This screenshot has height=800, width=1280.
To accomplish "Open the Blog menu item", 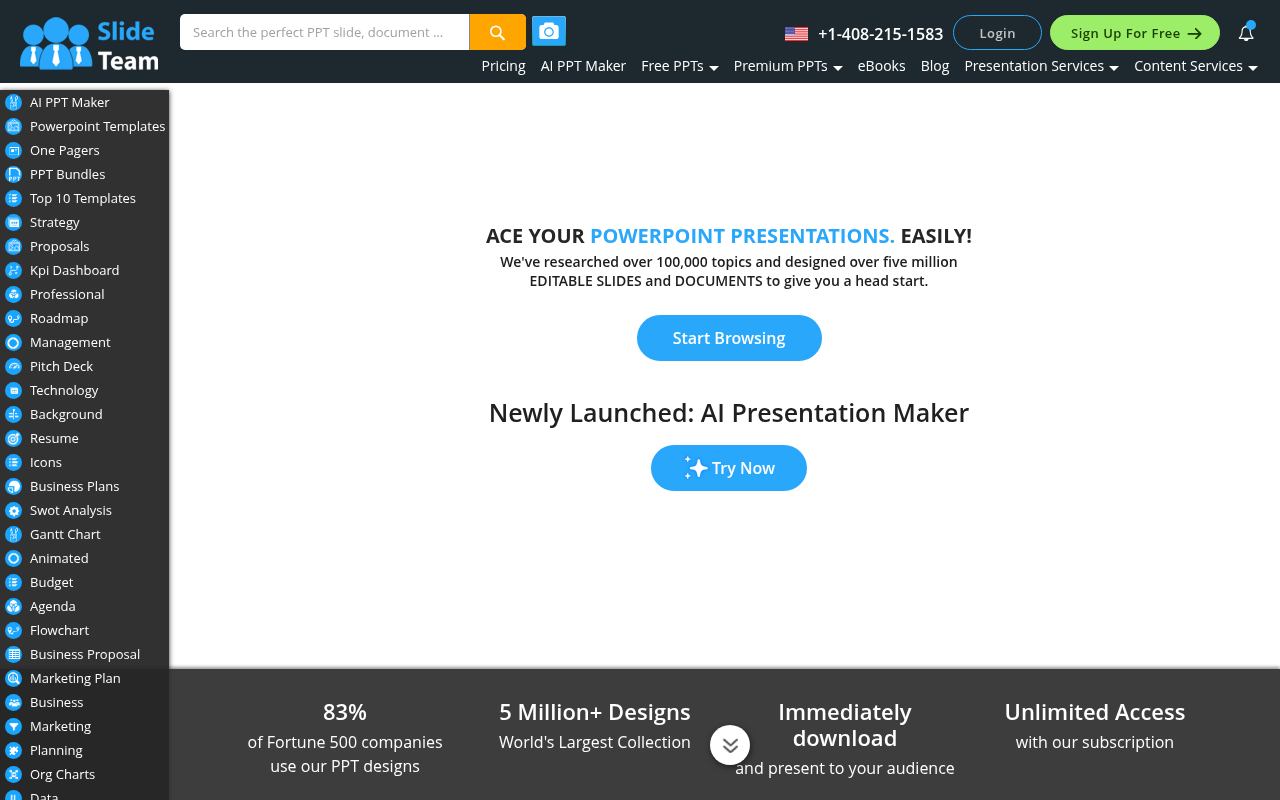I will pyautogui.click(x=934, y=66).
